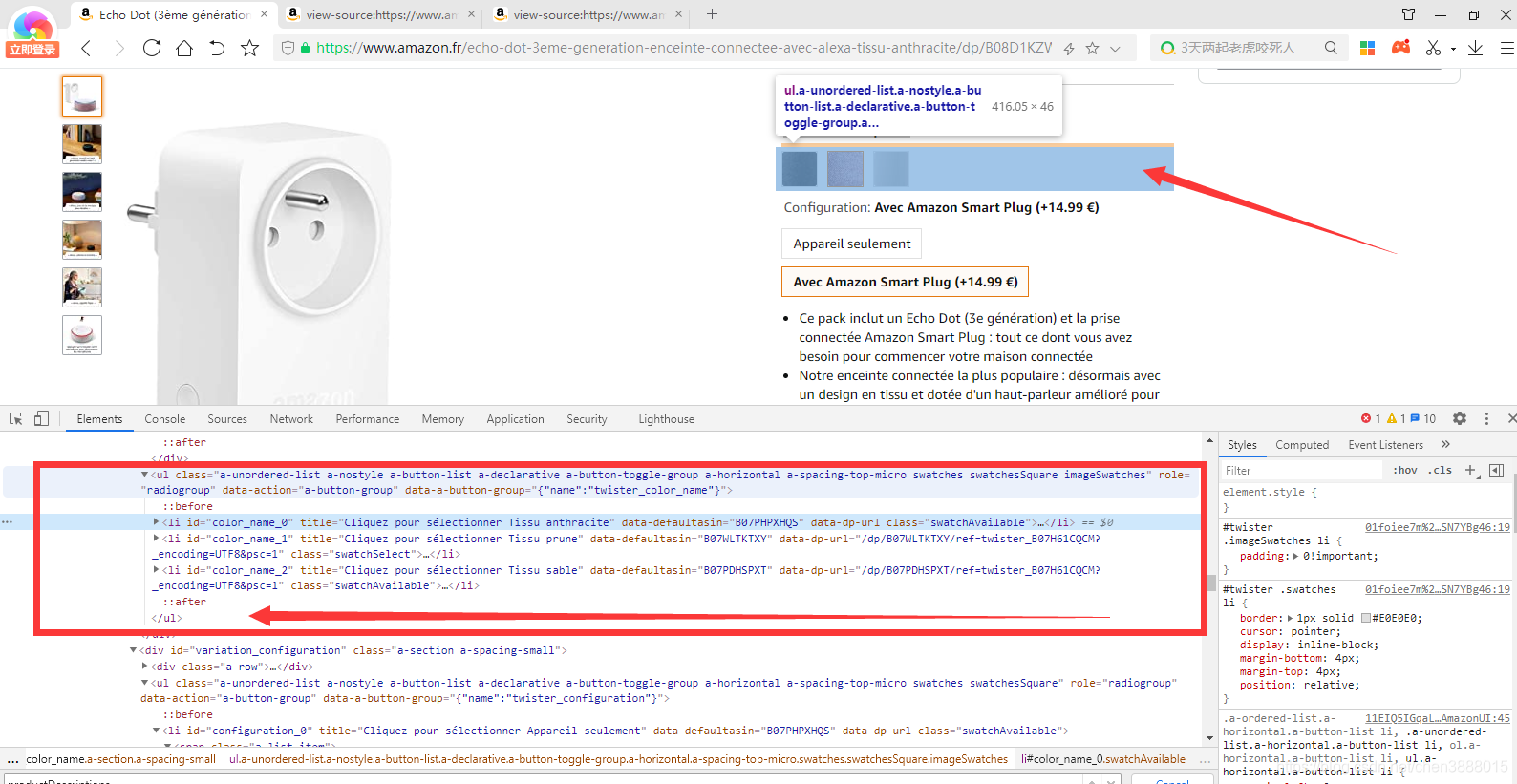The height and width of the screenshot is (784, 1517).
Task: Open browser hamburger main menu
Action: (x=1506, y=48)
